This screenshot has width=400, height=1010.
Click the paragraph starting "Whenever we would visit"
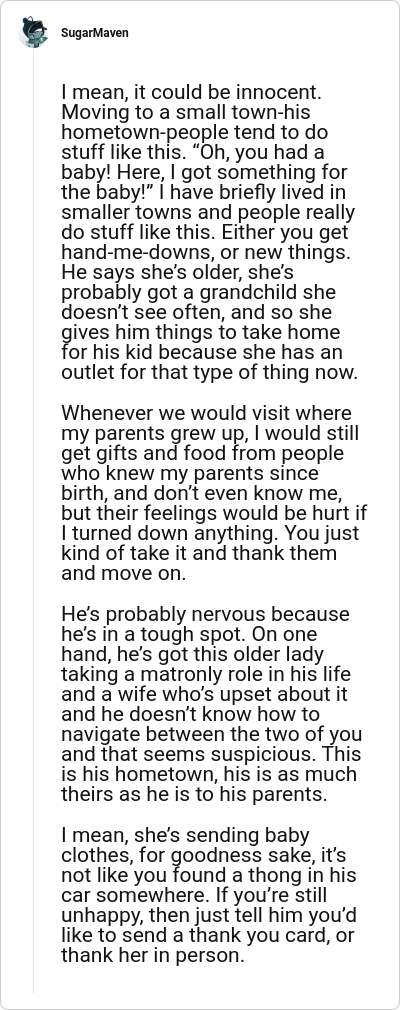(x=214, y=493)
